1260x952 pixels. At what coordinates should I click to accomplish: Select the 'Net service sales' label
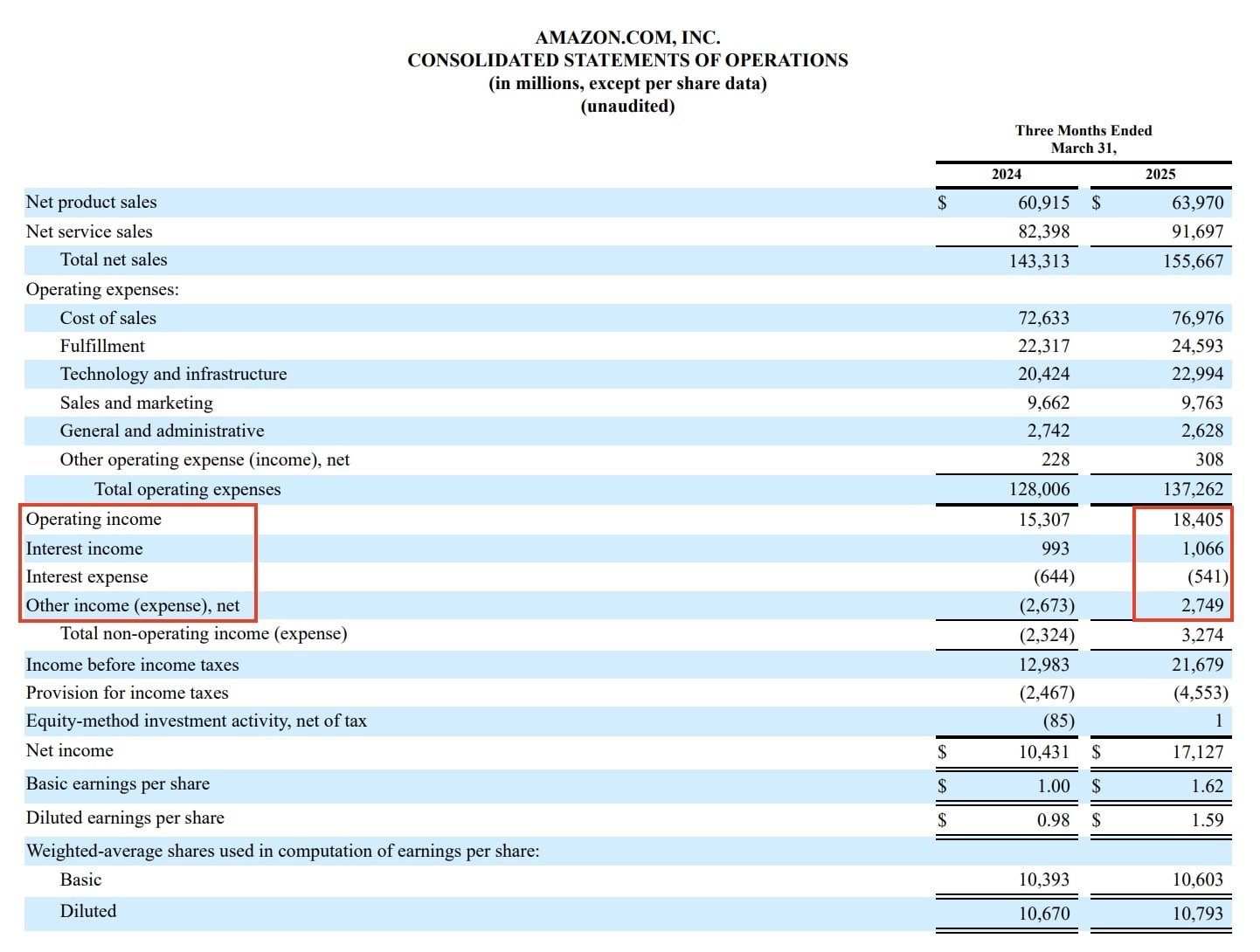pos(89,231)
